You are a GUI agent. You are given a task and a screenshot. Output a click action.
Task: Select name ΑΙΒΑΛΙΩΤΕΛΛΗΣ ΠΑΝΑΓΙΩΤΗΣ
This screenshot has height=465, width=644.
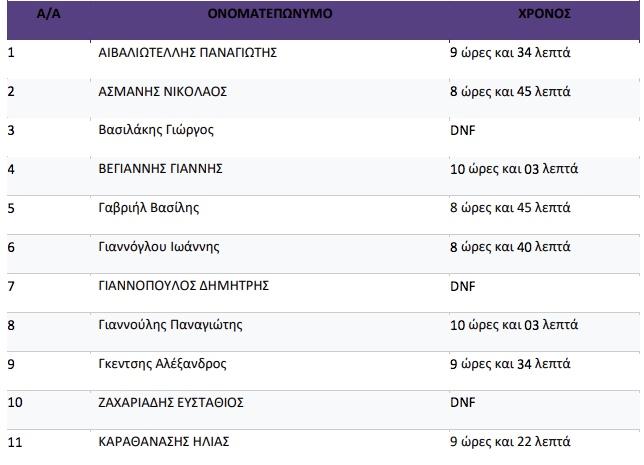point(187,53)
